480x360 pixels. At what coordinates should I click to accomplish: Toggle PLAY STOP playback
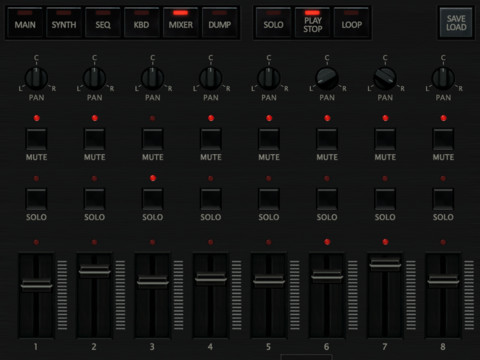point(312,23)
